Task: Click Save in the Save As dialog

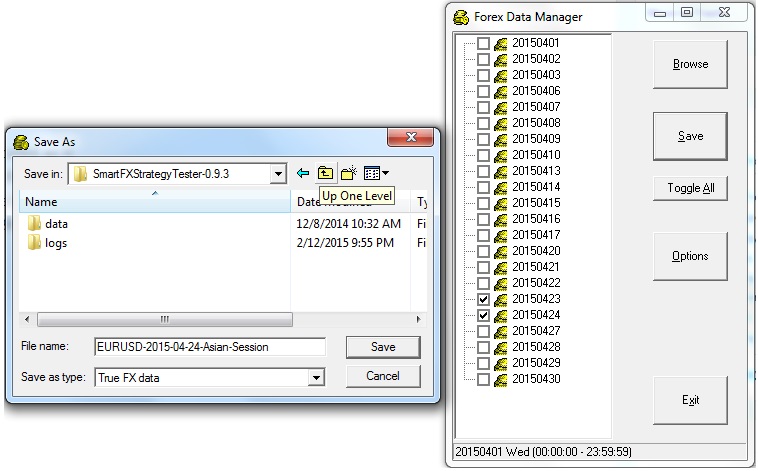Action: tap(383, 347)
